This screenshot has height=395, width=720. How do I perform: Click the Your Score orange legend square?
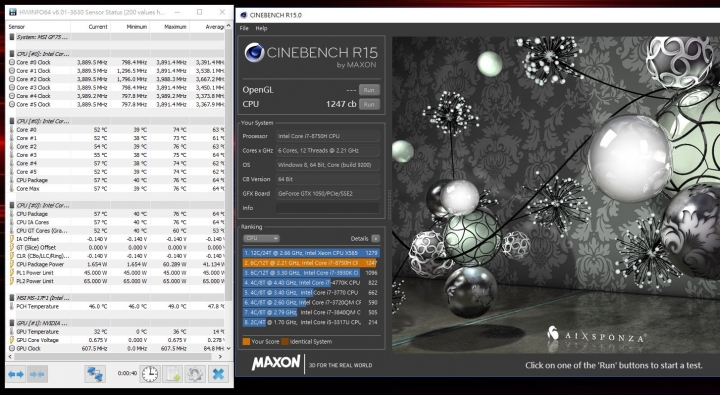tap(247, 342)
